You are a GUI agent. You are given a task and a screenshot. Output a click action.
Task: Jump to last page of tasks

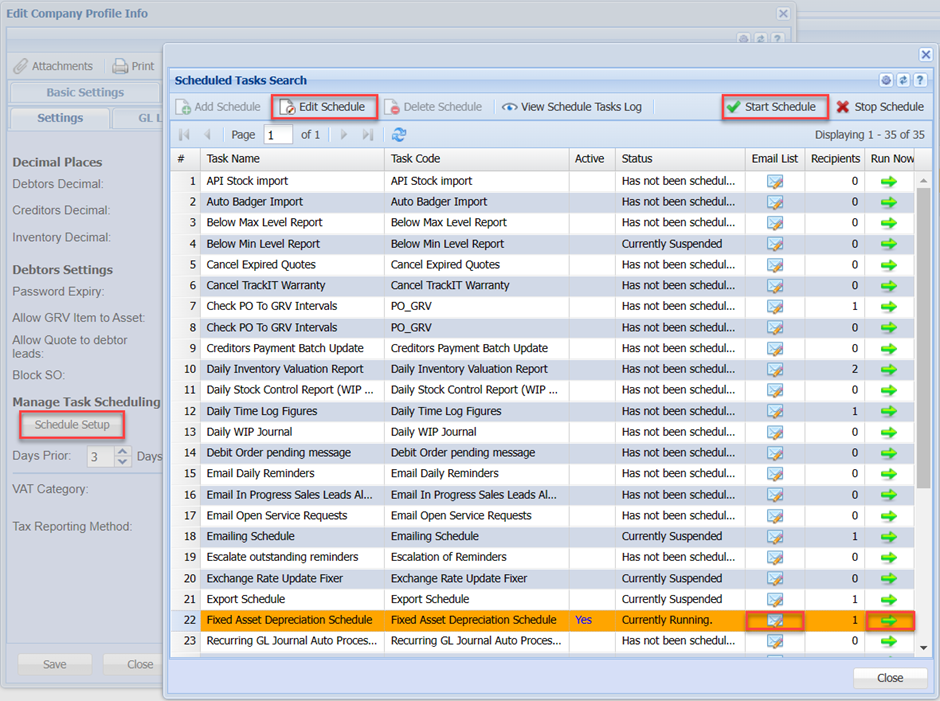click(x=368, y=135)
